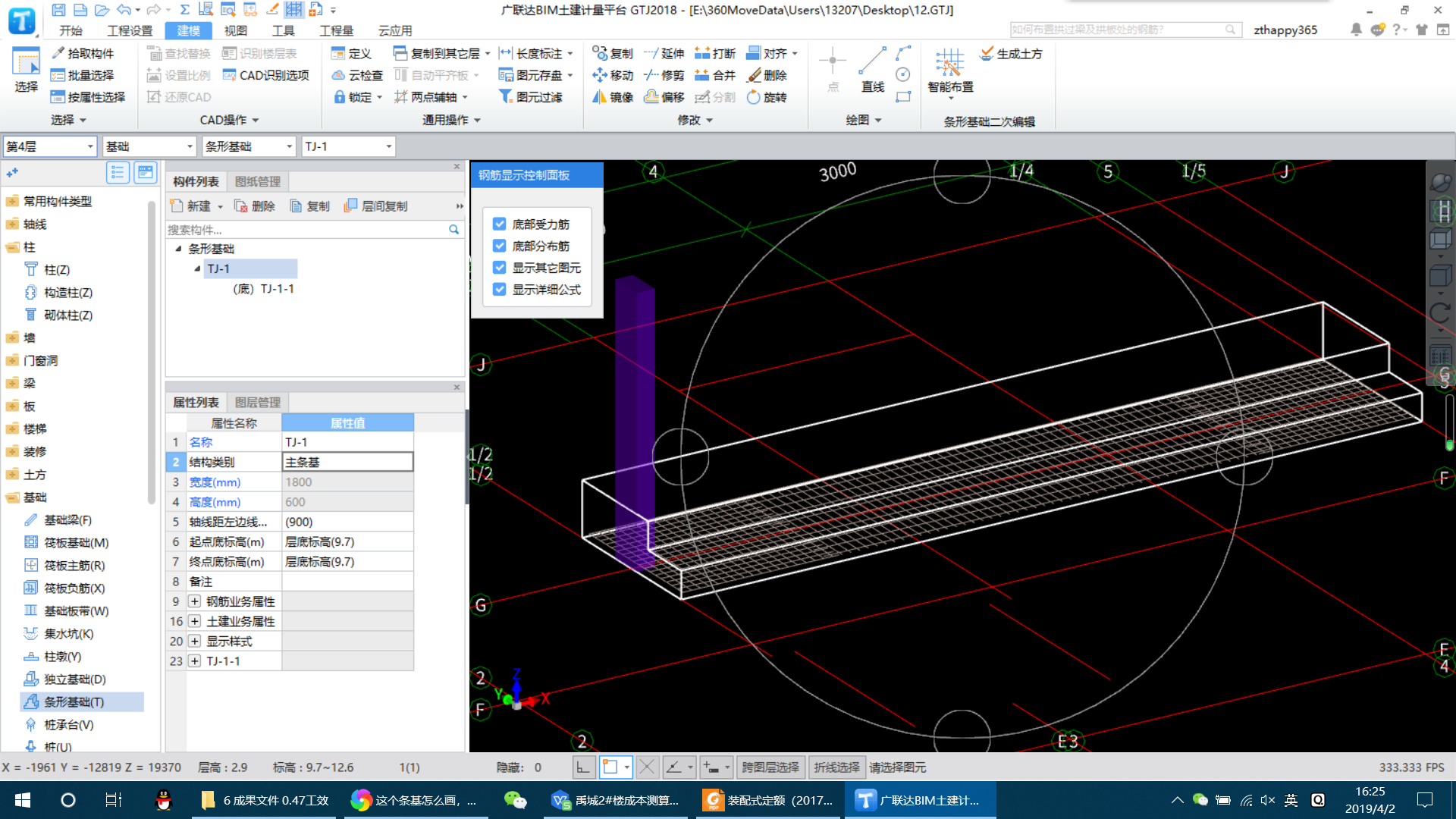Open the 开始 ribbon tab
Viewport: 1456px width, 819px height.
[71, 30]
